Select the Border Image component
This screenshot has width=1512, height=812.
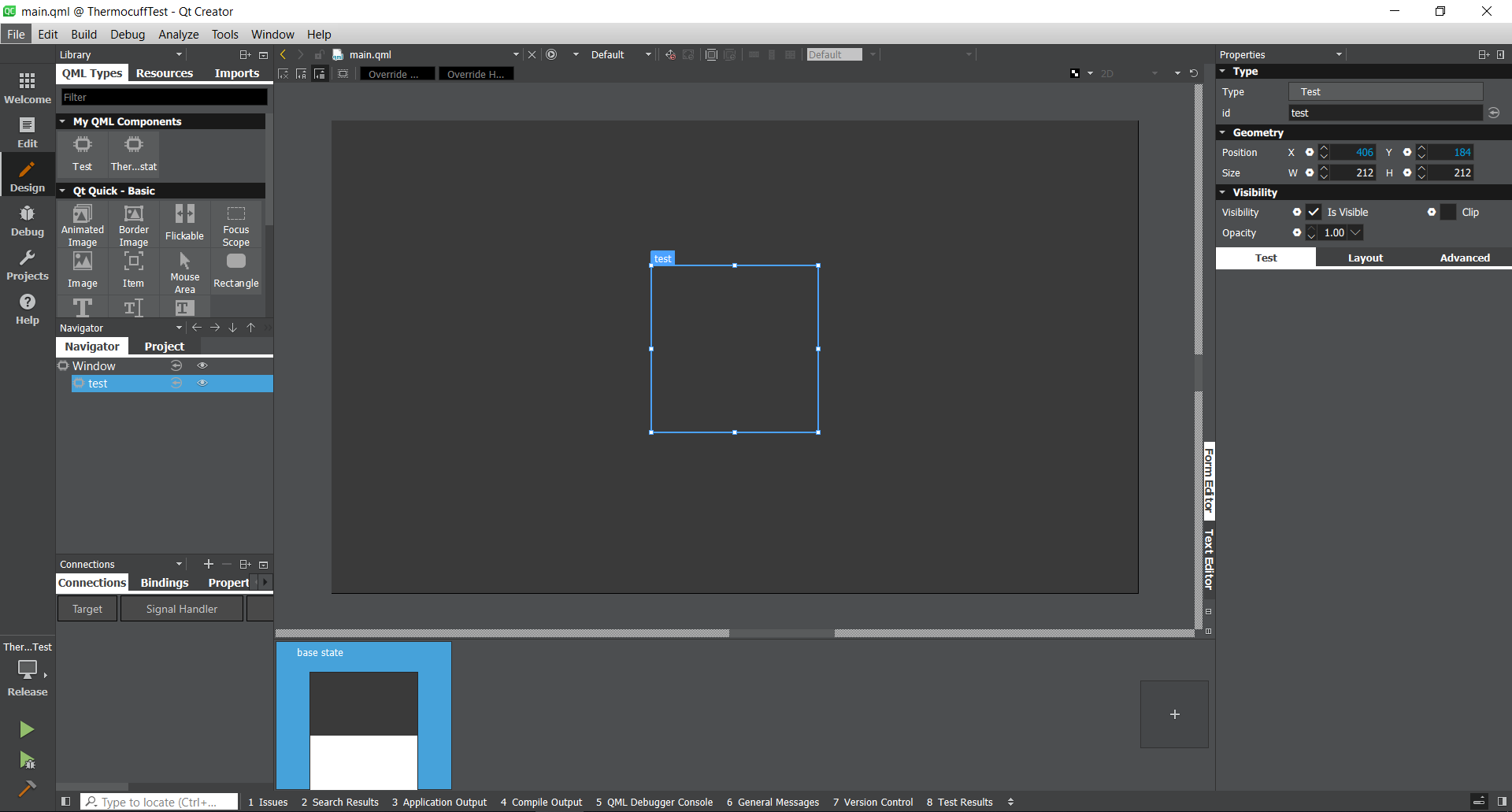[x=134, y=224]
